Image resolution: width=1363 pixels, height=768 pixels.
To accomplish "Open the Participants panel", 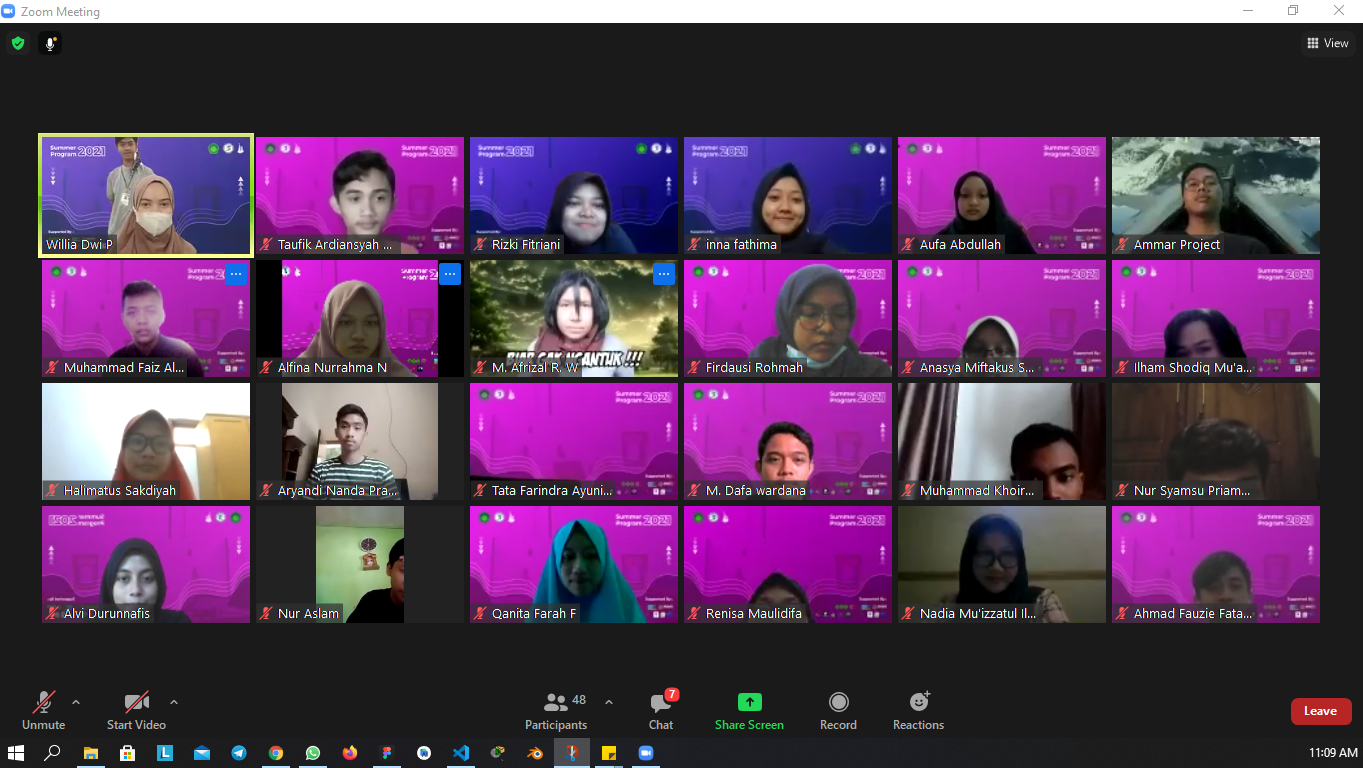I will [556, 711].
